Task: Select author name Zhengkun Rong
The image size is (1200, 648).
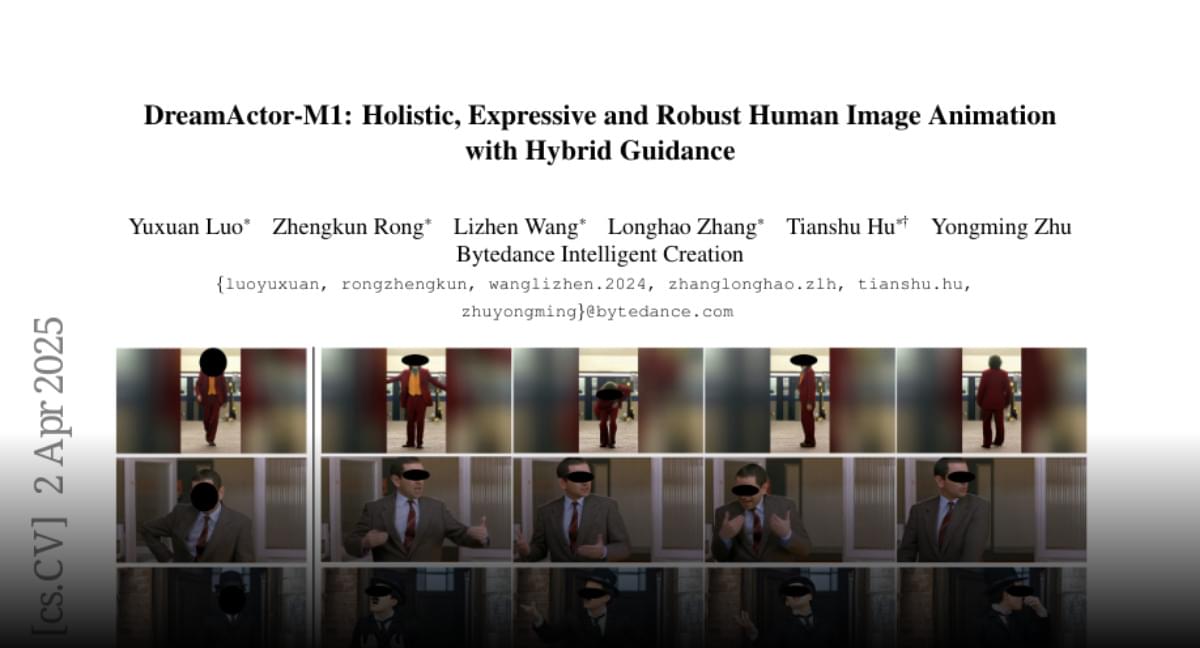Action: click(x=348, y=227)
